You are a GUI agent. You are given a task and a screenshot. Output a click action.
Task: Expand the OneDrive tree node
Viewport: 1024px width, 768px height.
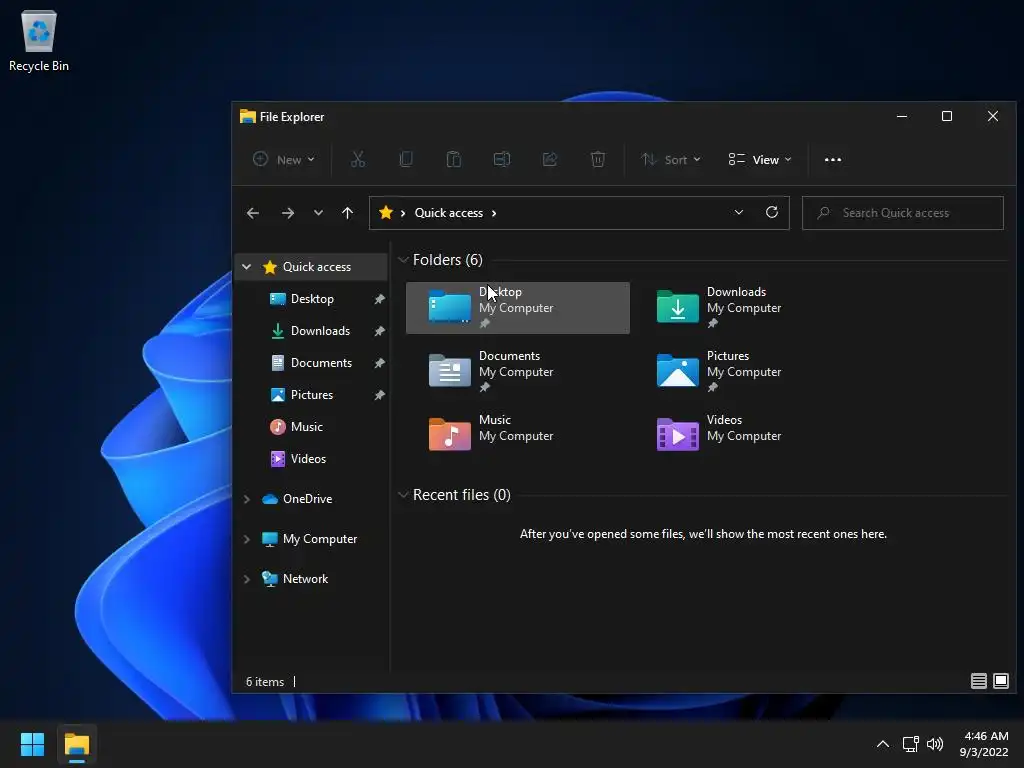[x=246, y=499]
